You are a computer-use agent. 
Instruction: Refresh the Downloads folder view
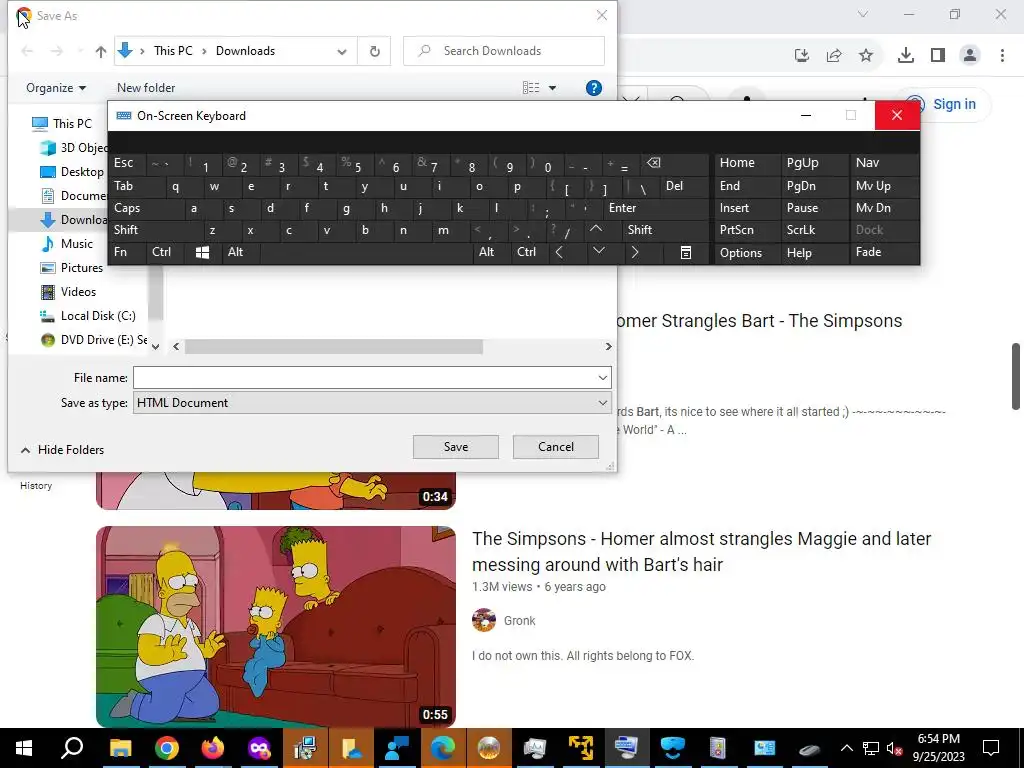pyautogui.click(x=374, y=51)
